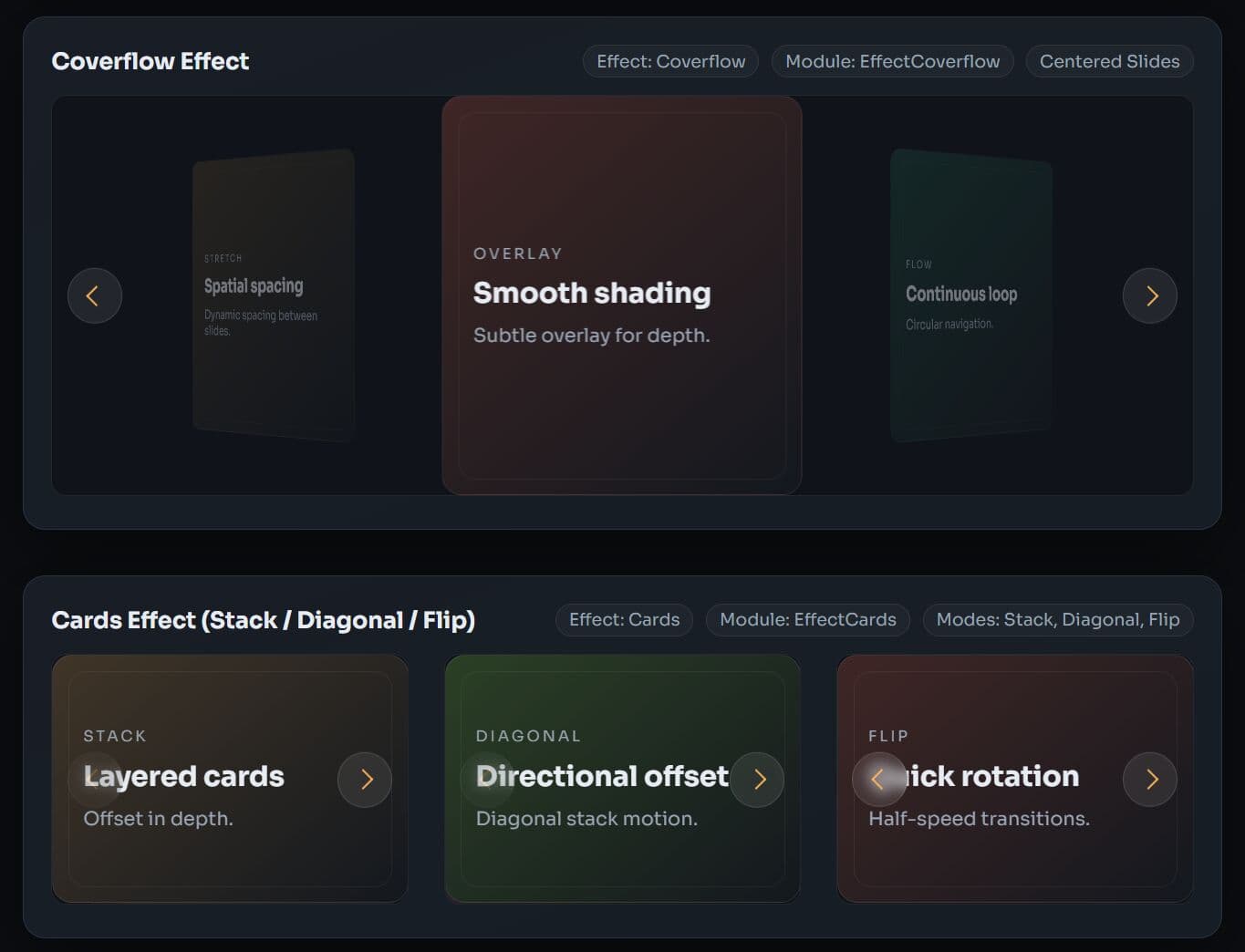Open the Module: EffectCards chip
Viewport: 1245px width, 952px height.
[x=807, y=619]
